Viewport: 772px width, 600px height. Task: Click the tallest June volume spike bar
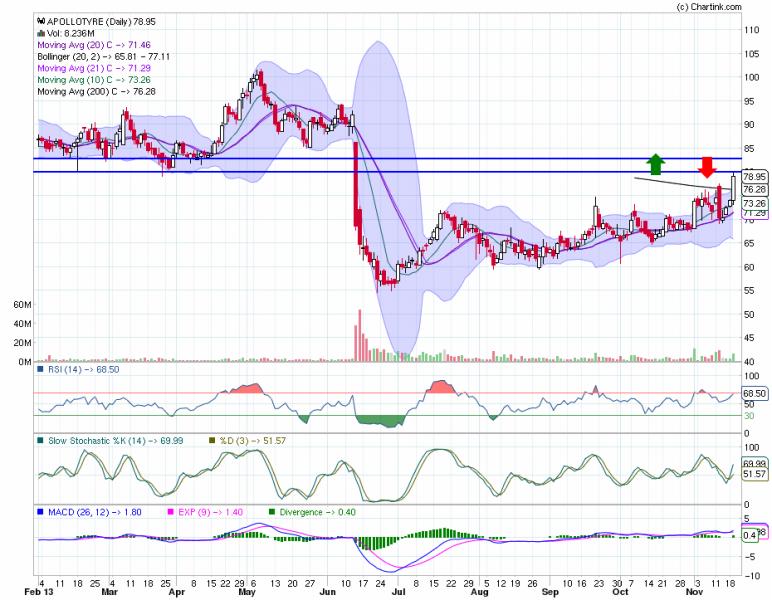coord(359,336)
